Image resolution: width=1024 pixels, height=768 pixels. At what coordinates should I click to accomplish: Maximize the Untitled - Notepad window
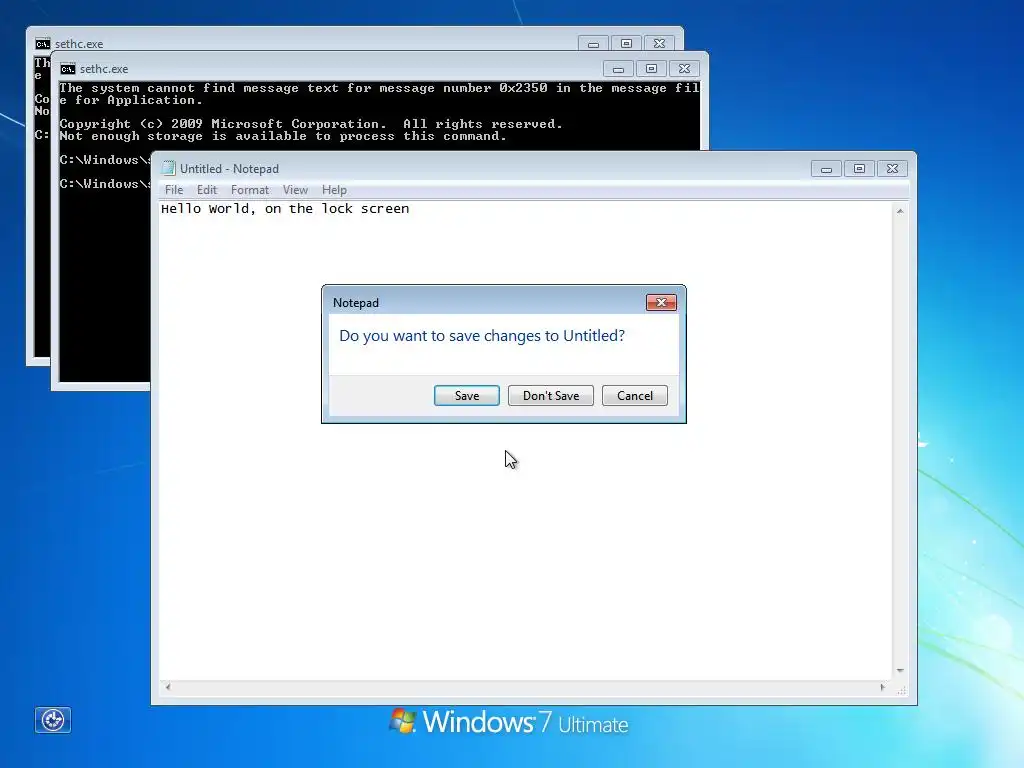859,169
